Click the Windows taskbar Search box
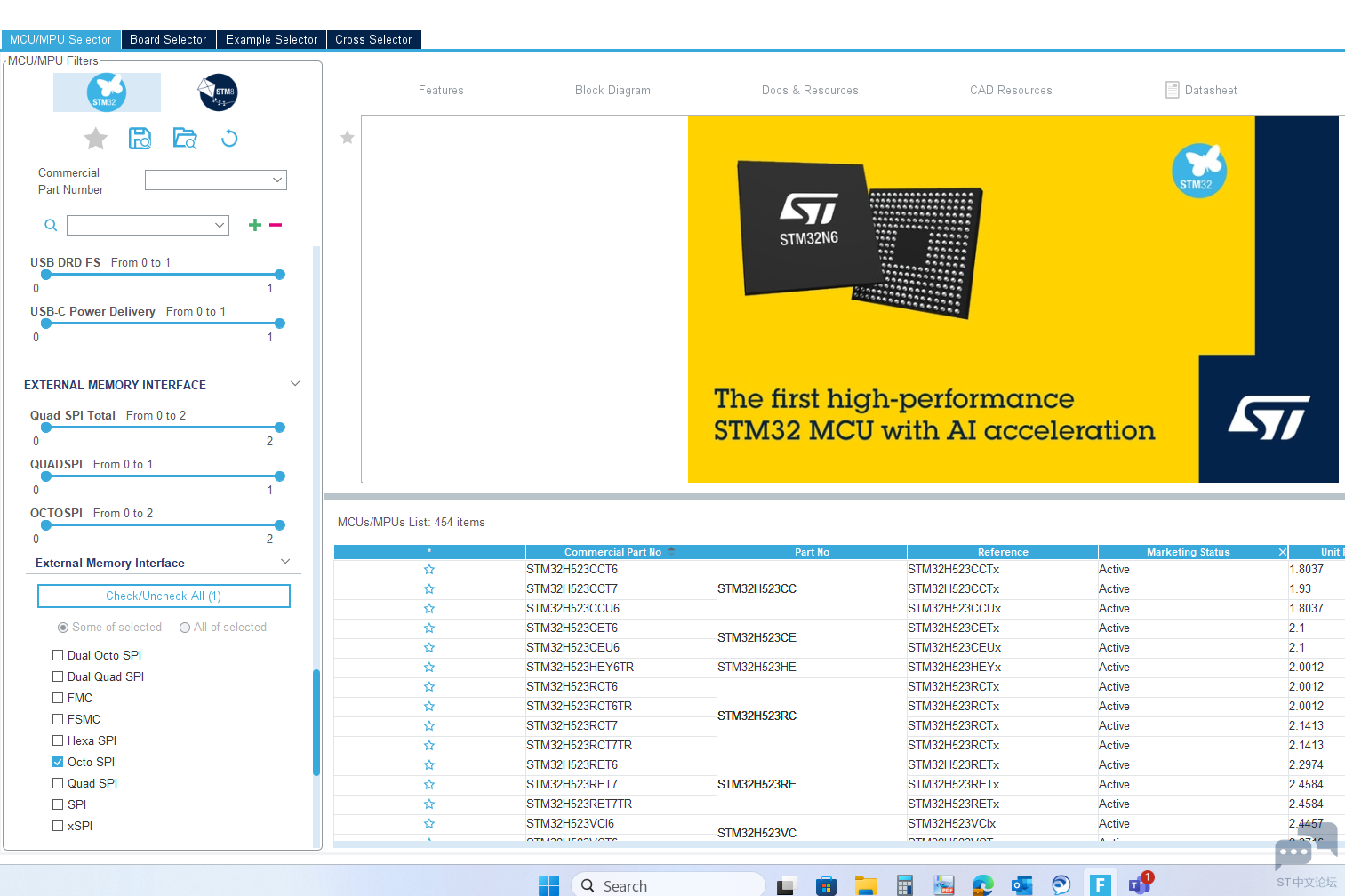 (668, 885)
